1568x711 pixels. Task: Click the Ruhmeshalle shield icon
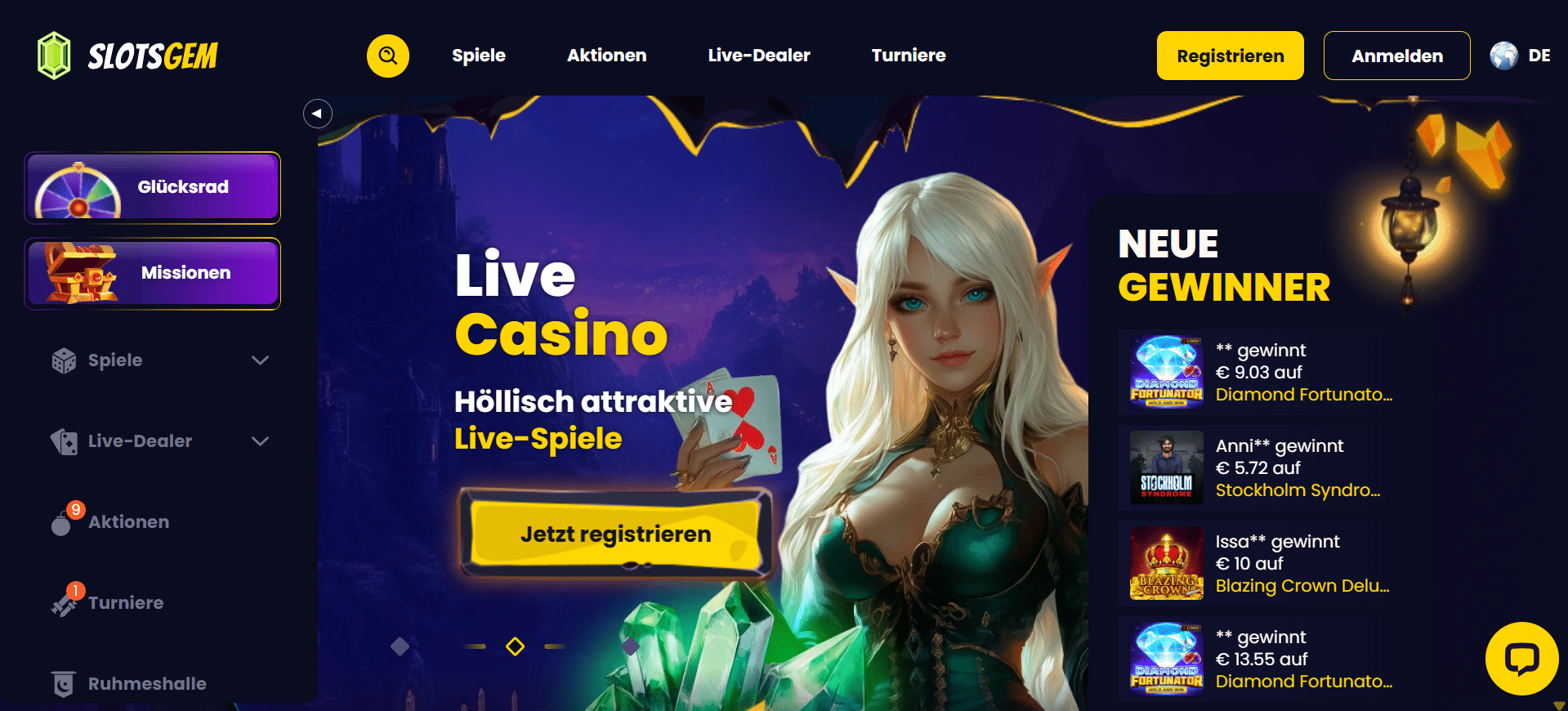click(x=63, y=683)
